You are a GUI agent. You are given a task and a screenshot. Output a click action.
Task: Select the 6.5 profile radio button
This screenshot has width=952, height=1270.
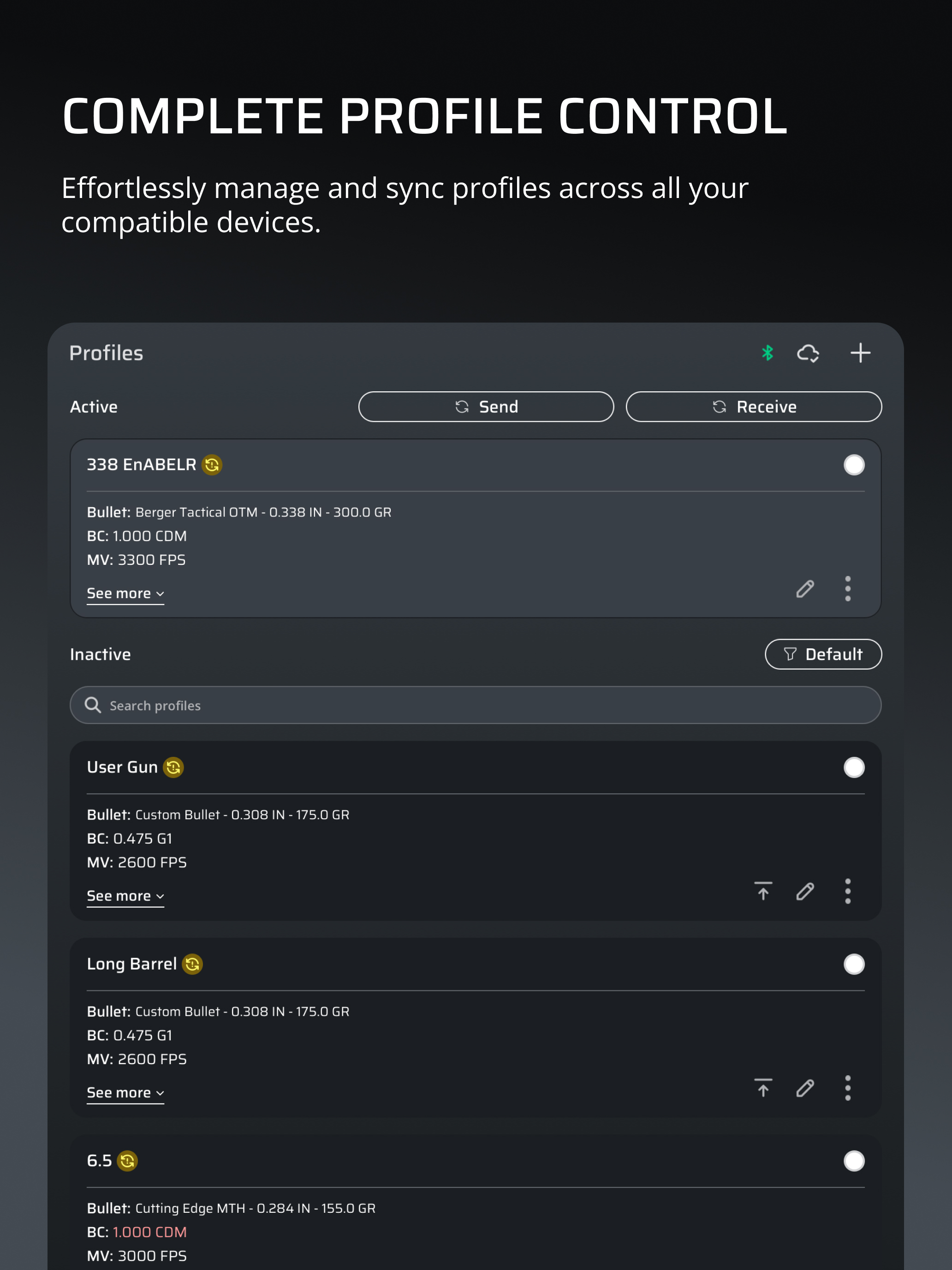pyautogui.click(x=854, y=1160)
